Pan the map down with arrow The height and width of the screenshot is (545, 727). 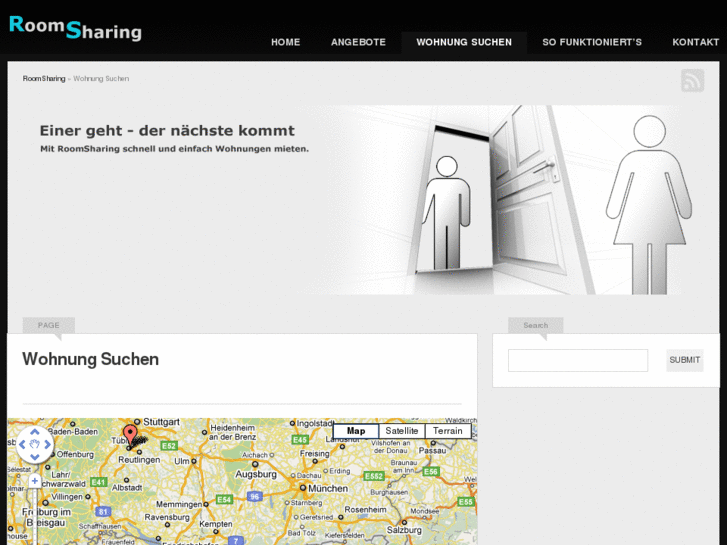click(x=35, y=457)
